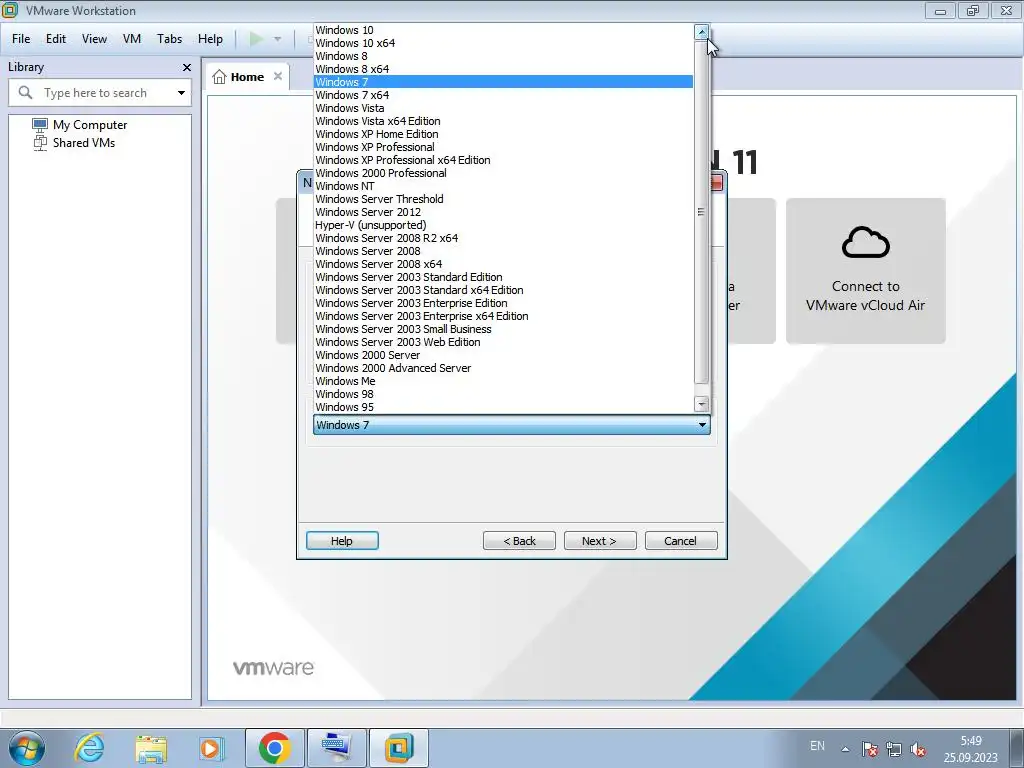The image size is (1024, 768).
Task: Click the Home tab house icon
Action: click(x=219, y=77)
